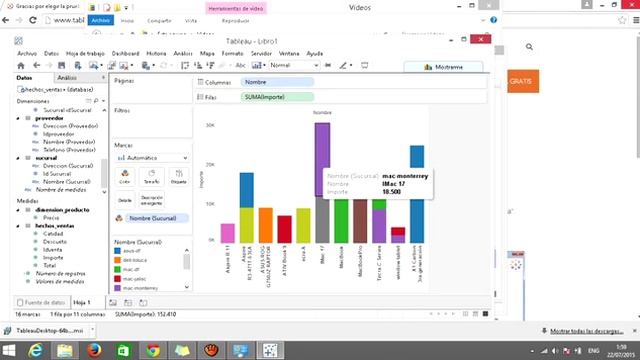Click the blue asus-df legend swatch
The width and height of the screenshot is (640, 360).
(x=118, y=251)
